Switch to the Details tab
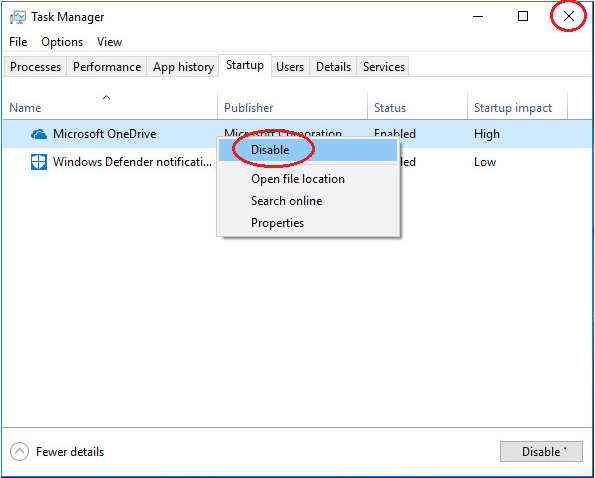Screen dimensions: 595x478 pos(333,67)
